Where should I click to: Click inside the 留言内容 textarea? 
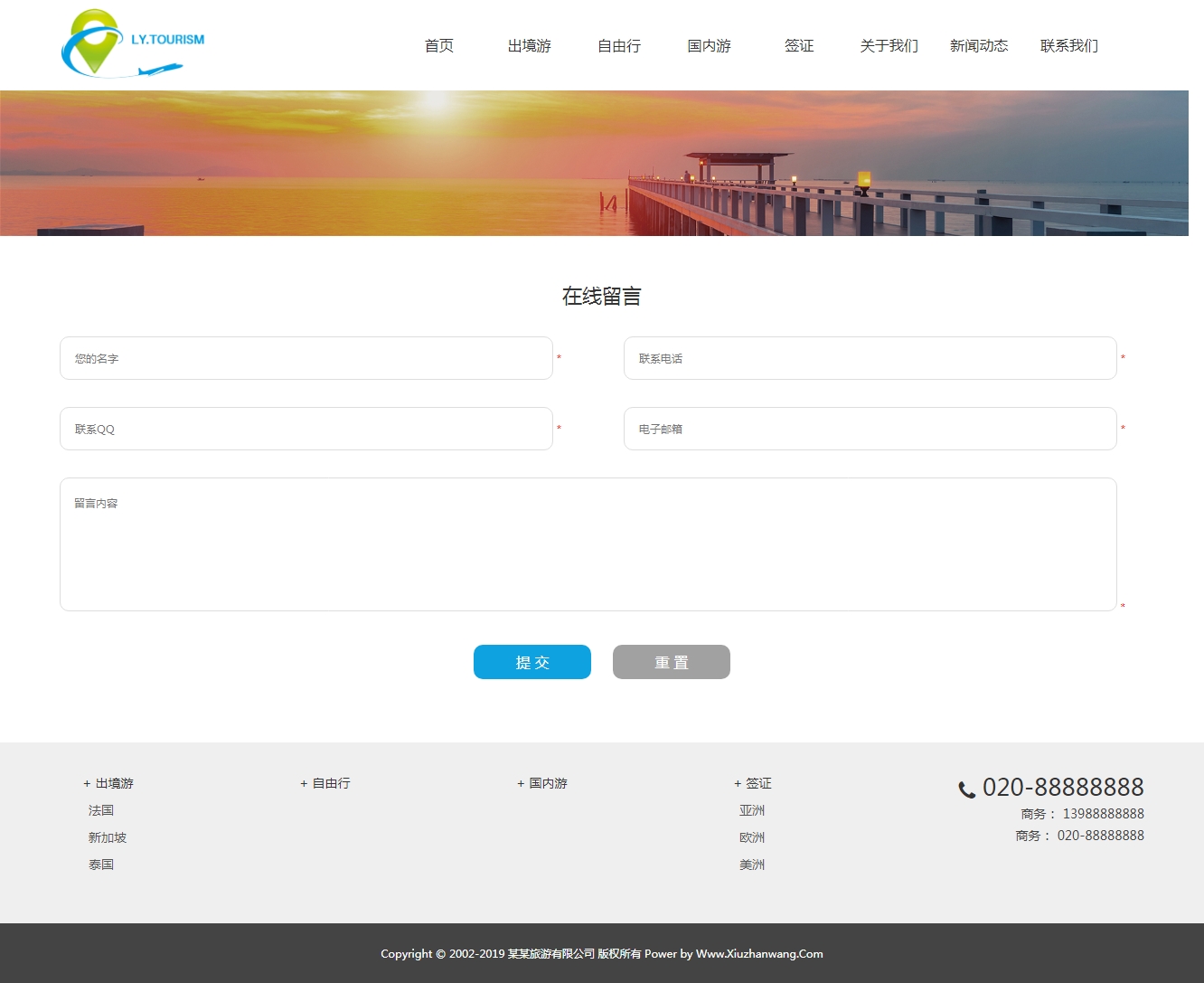(x=588, y=544)
